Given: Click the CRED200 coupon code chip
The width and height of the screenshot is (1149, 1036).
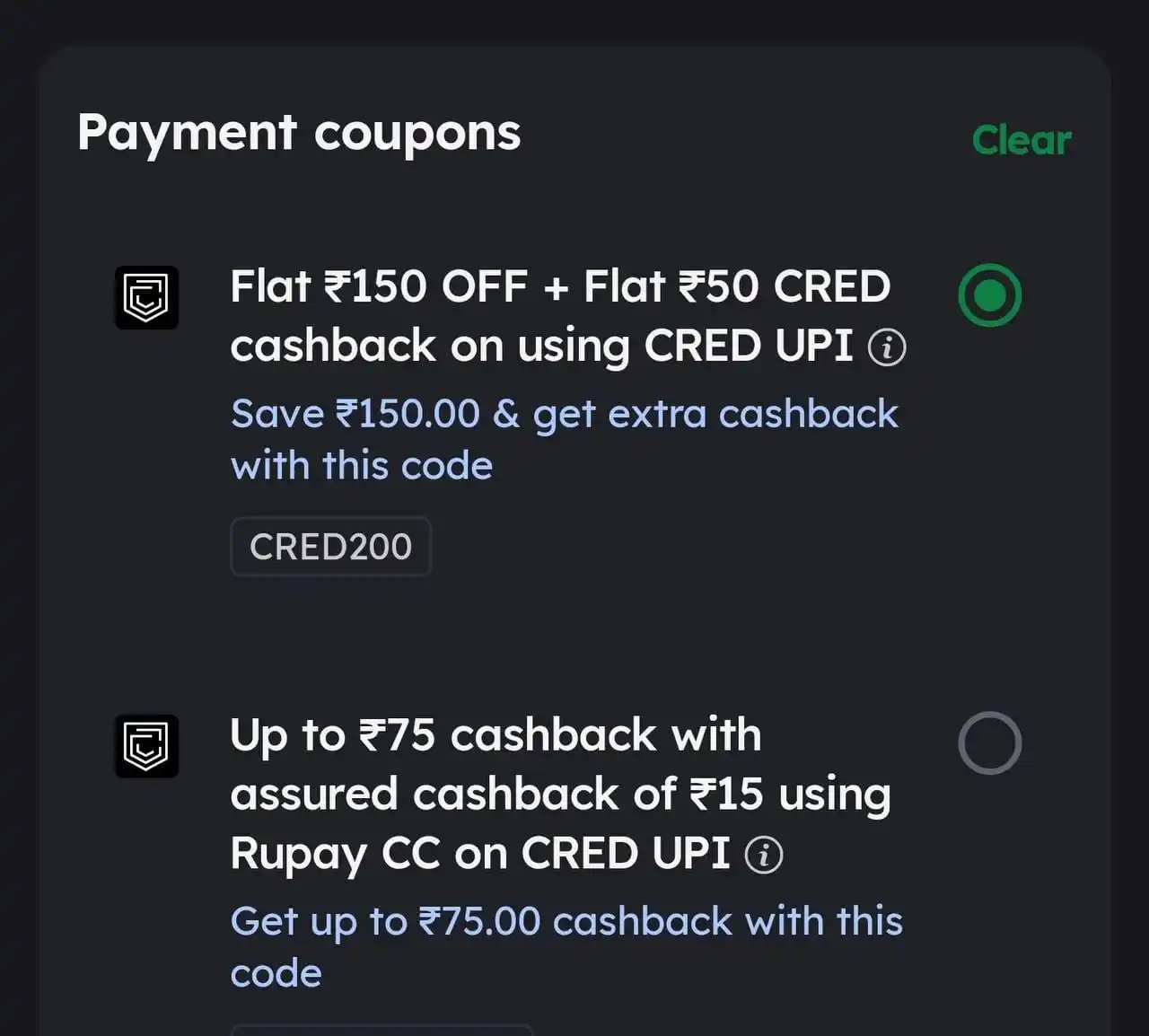Looking at the screenshot, I should (330, 546).
